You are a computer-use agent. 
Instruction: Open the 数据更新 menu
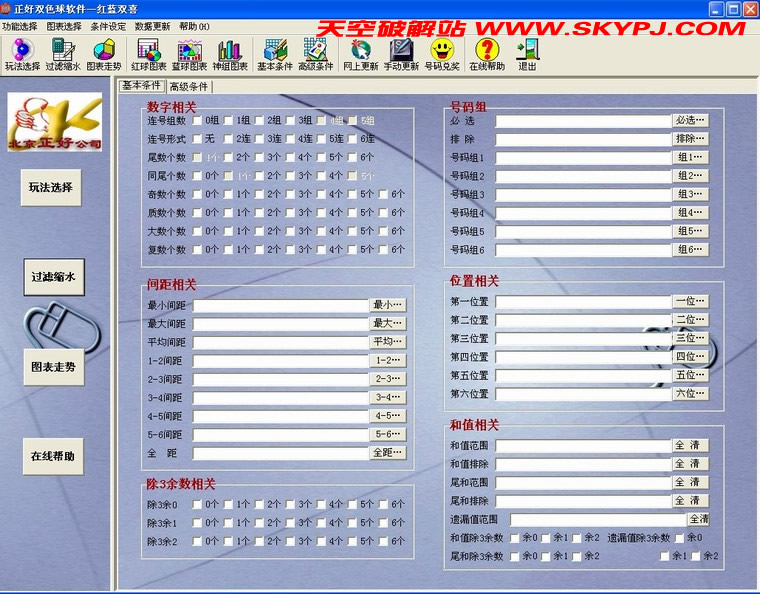pyautogui.click(x=152, y=25)
